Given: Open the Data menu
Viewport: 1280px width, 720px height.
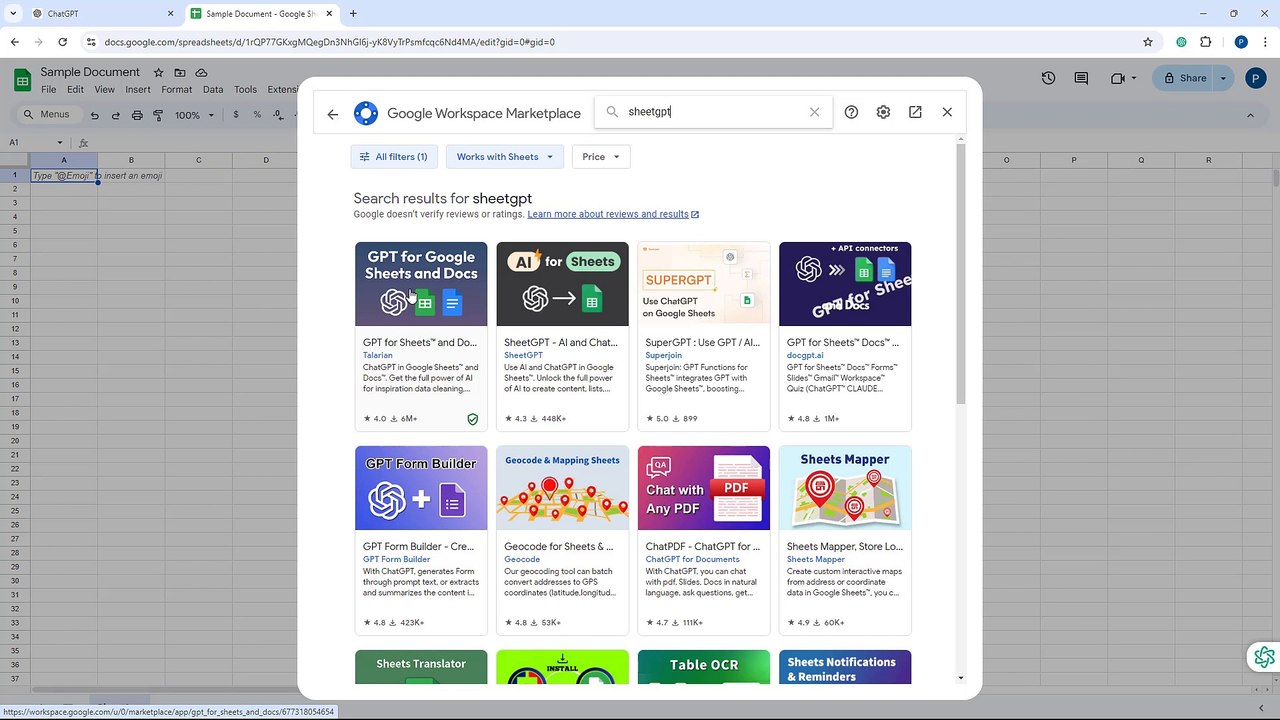Looking at the screenshot, I should click(x=213, y=90).
